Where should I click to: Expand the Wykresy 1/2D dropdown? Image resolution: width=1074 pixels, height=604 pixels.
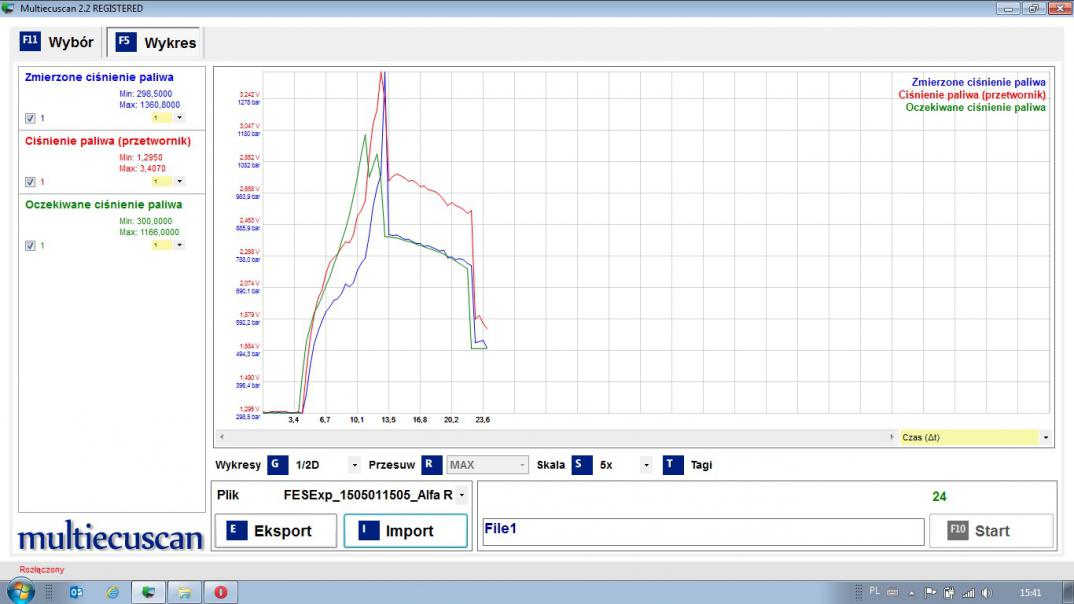[354, 465]
